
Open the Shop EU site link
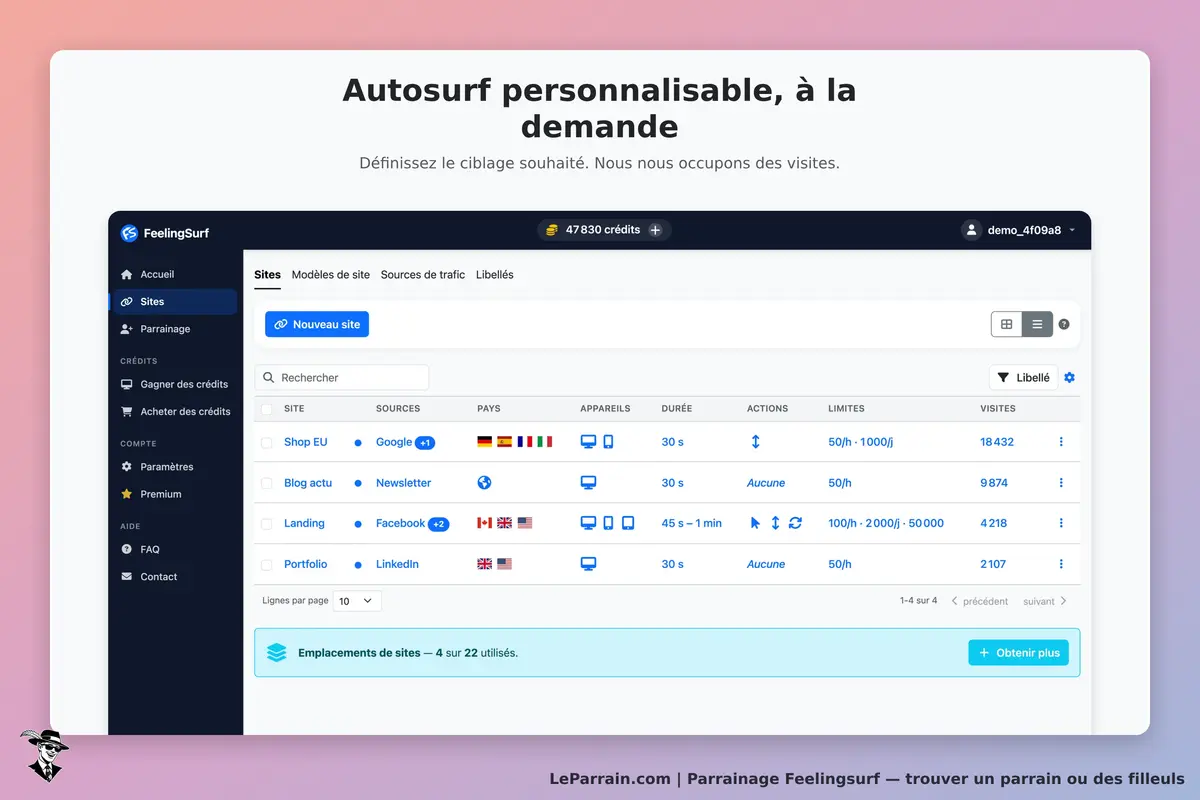[x=305, y=442]
